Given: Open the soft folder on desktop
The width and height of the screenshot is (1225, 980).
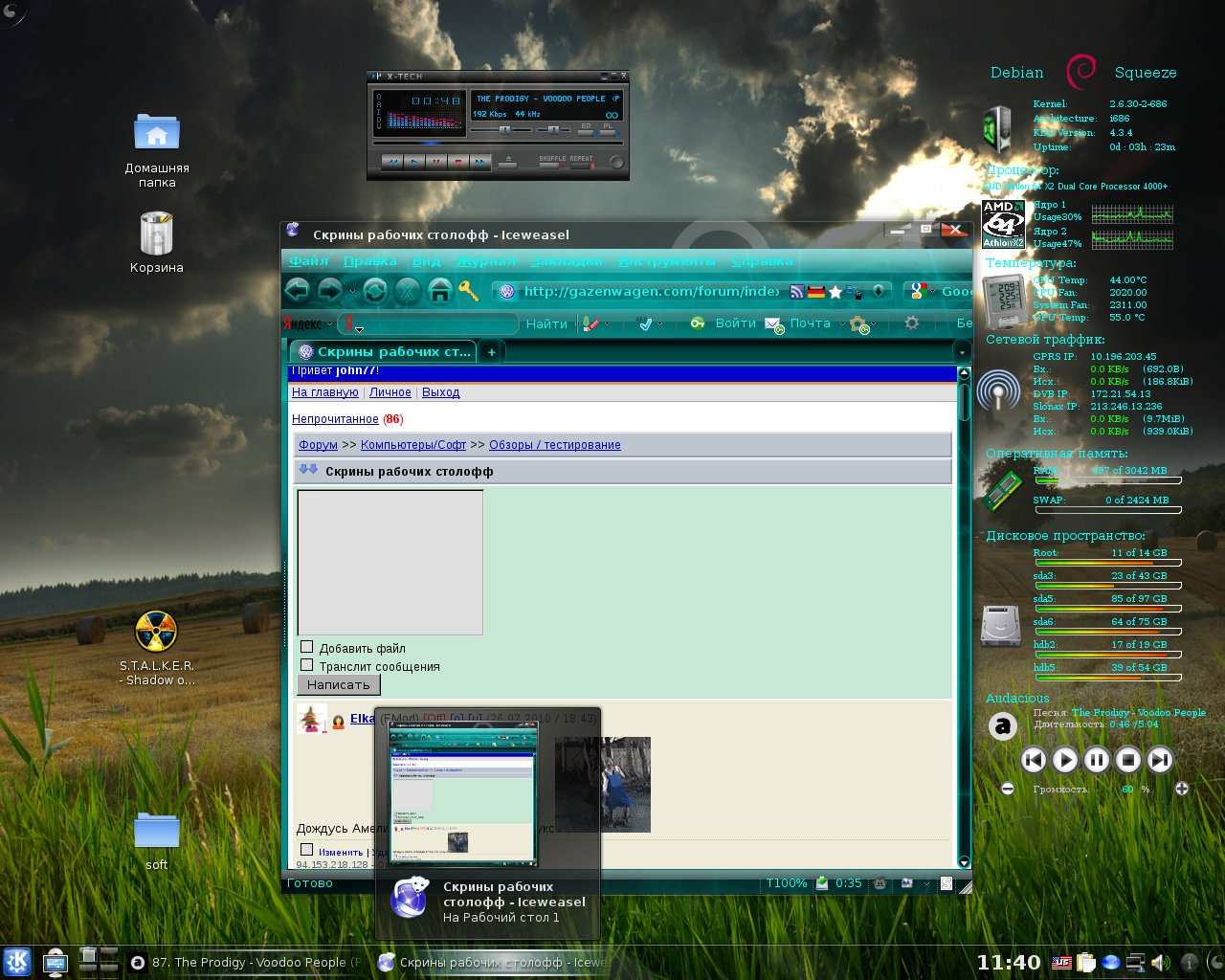Looking at the screenshot, I should [x=157, y=840].
